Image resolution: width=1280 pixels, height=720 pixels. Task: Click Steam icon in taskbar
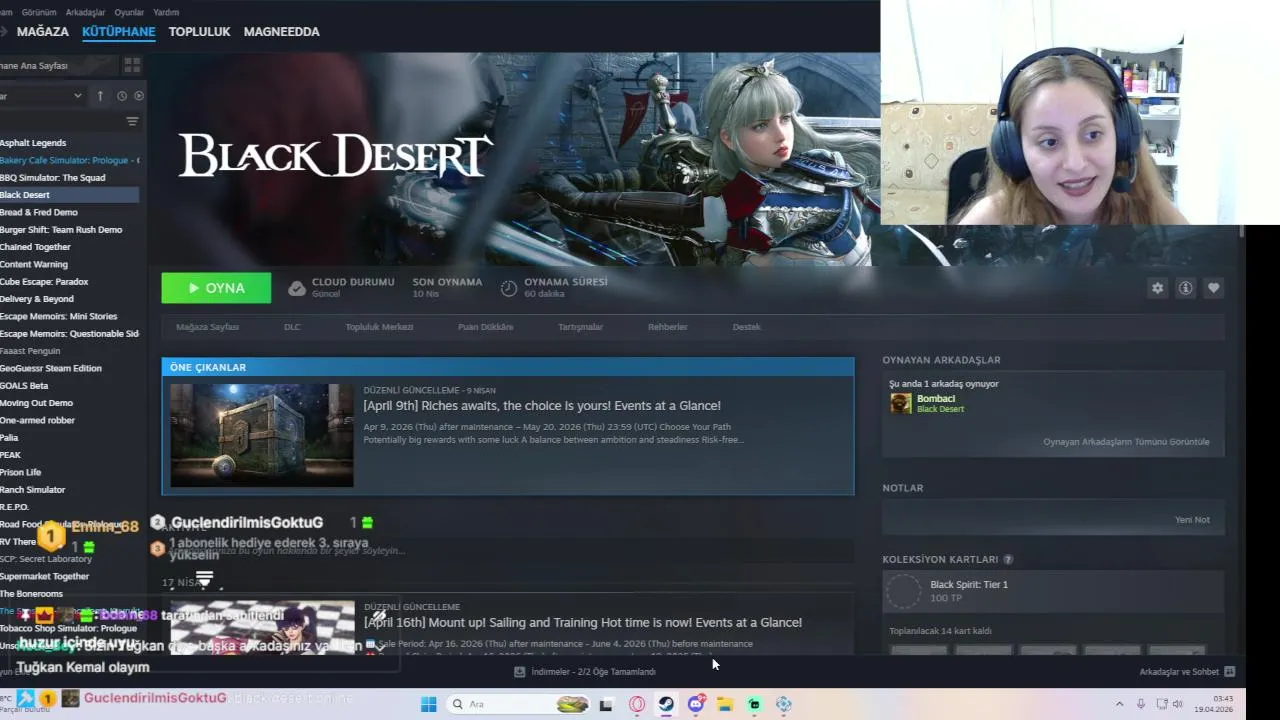665,704
